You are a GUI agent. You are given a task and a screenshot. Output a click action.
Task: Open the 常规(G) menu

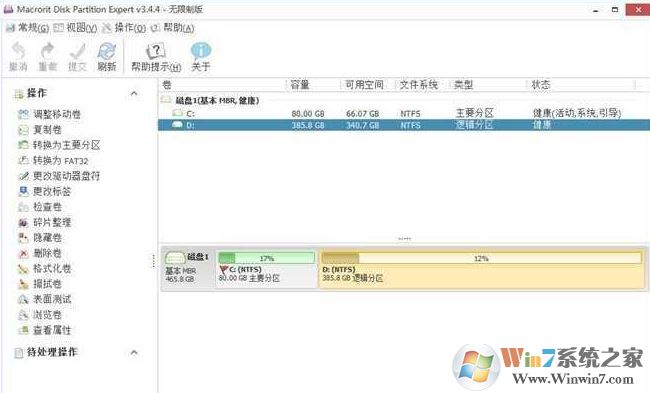pos(27,28)
